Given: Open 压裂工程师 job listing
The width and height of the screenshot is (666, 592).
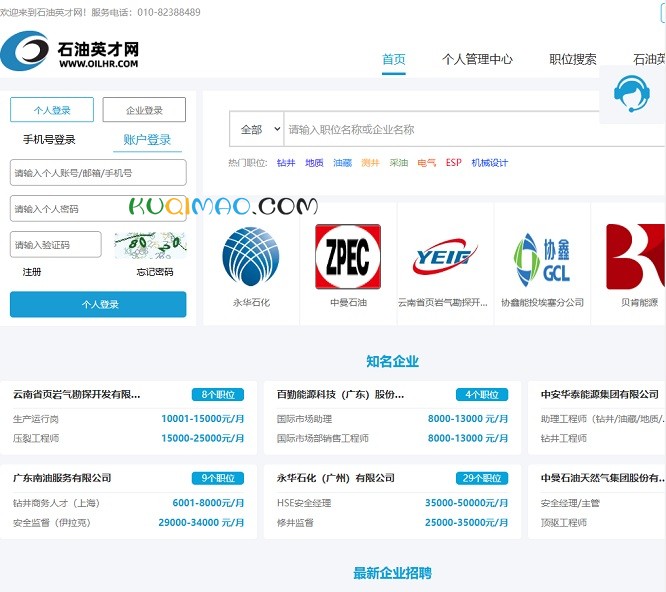Looking at the screenshot, I should [x=36, y=438].
